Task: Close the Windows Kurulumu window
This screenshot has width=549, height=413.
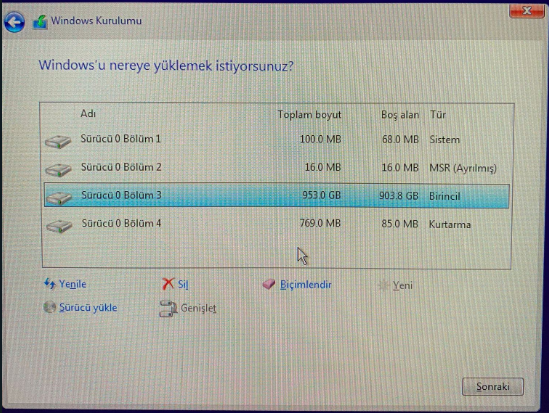Action: [x=527, y=11]
